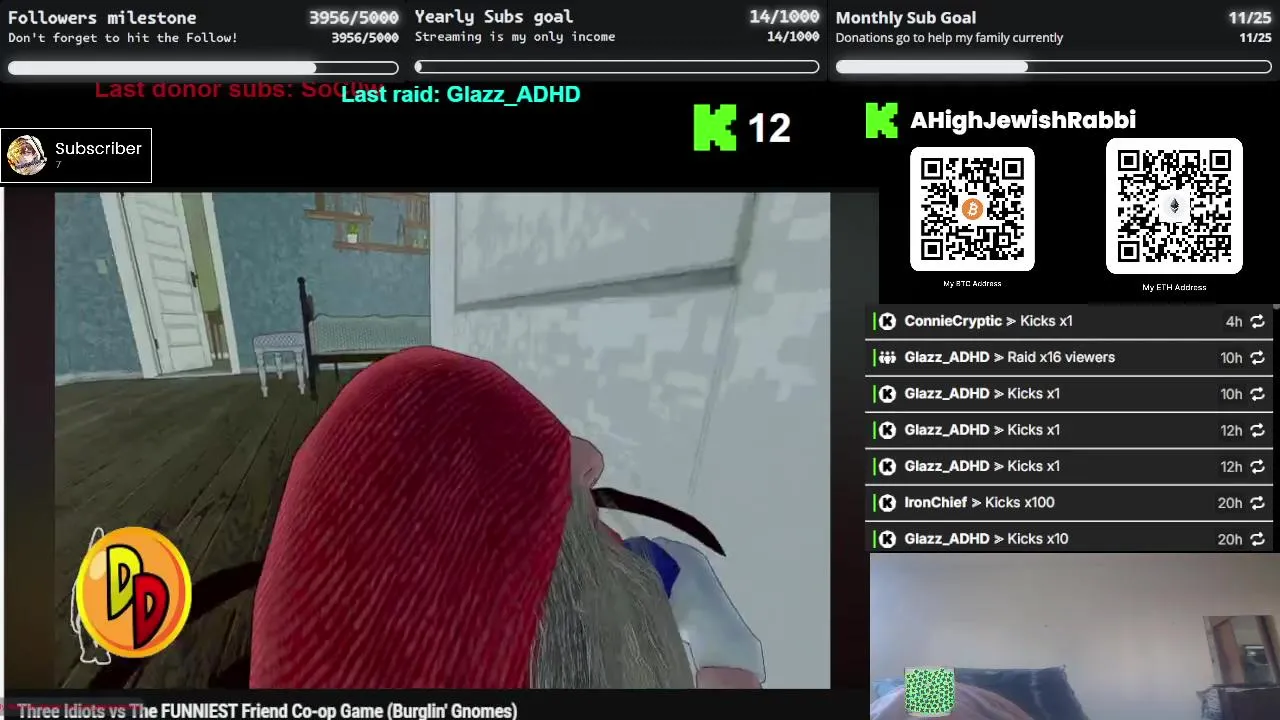Click the stream title Three Idiots vs The FUNNIEST
This screenshot has width=1280, height=720.
click(x=267, y=711)
